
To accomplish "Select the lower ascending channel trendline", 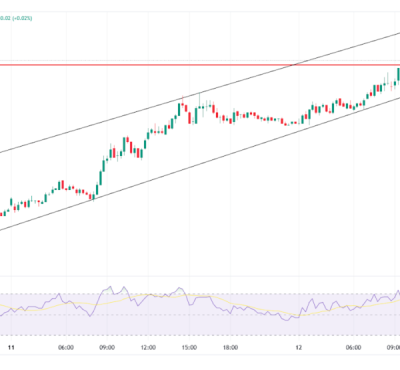I will click(x=200, y=164).
